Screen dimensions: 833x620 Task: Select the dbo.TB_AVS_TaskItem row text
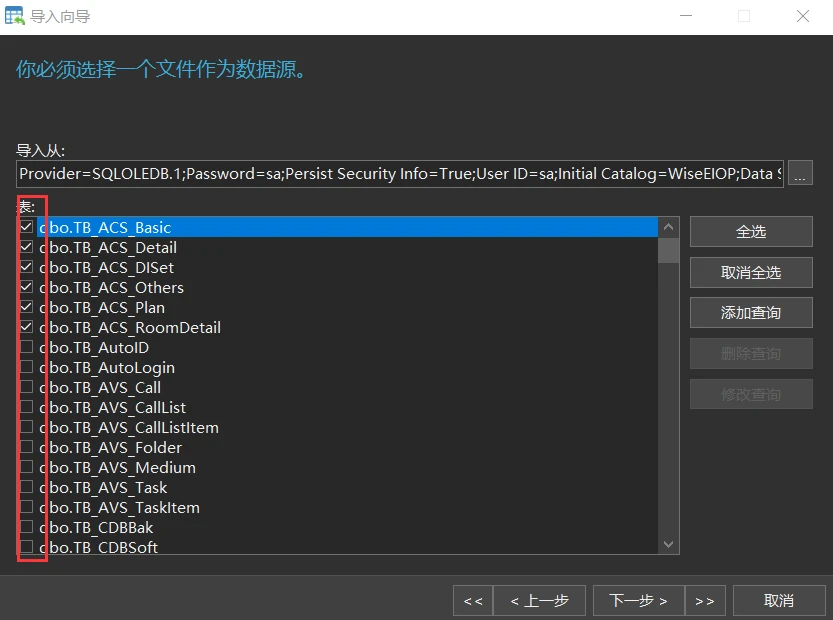[120, 507]
